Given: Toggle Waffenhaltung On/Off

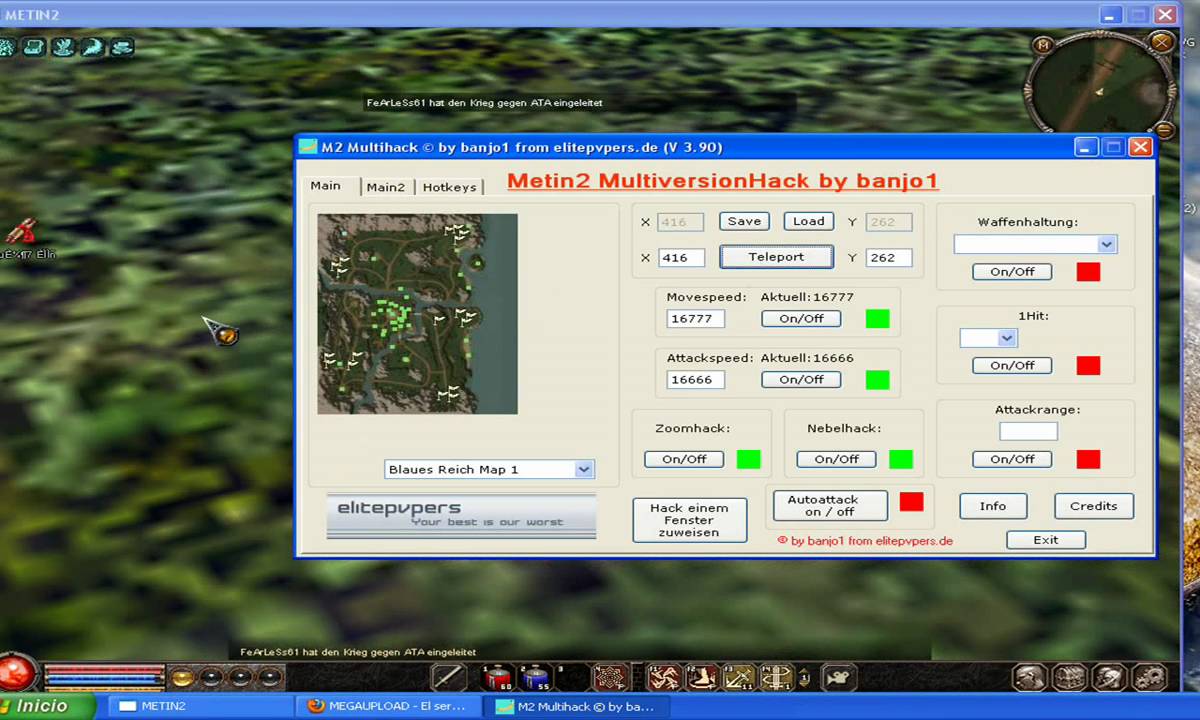Looking at the screenshot, I should coord(1012,272).
